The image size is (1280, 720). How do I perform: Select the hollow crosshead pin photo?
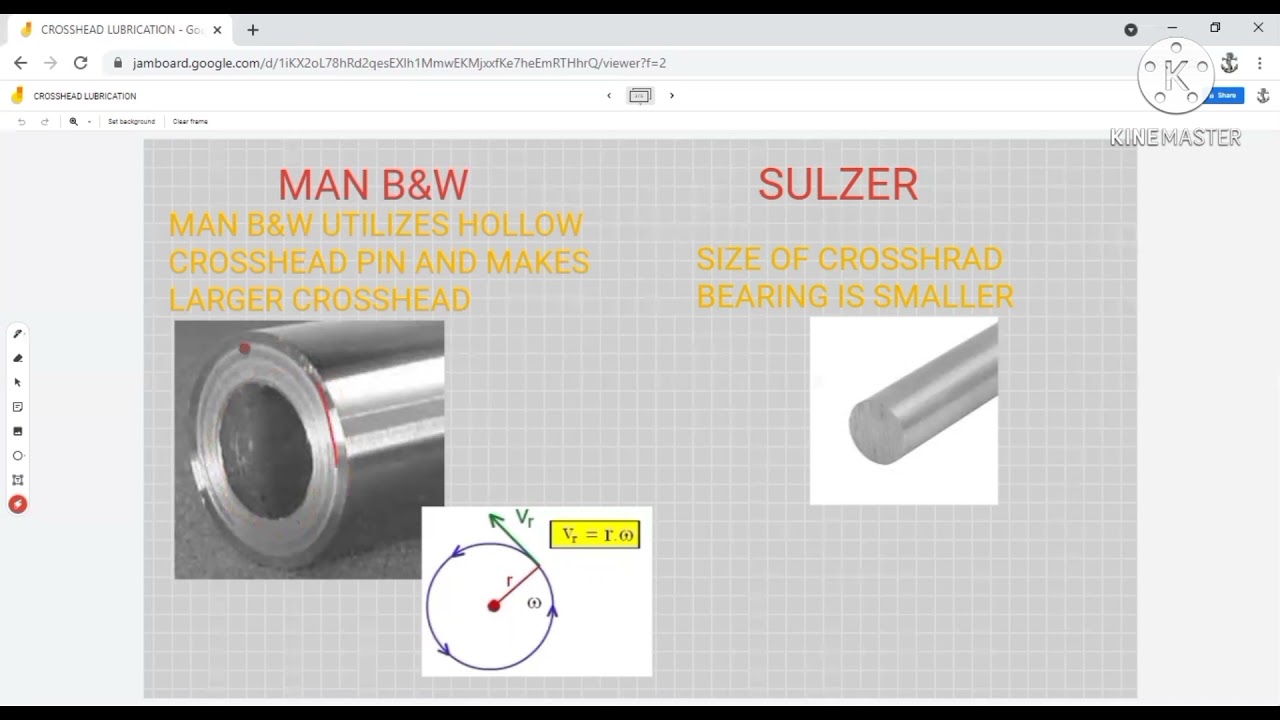click(x=309, y=449)
